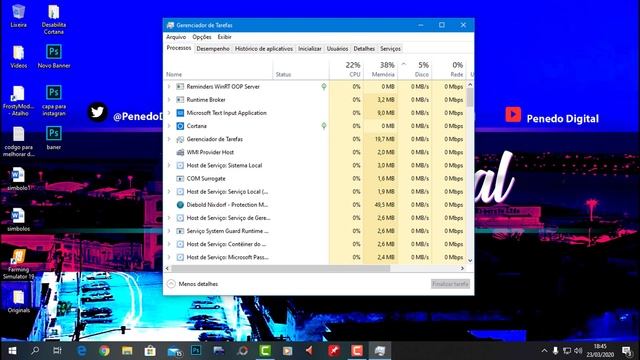Viewport: 640px width, 360px height.
Task: Open the Windows Start menu
Action: click(12, 351)
